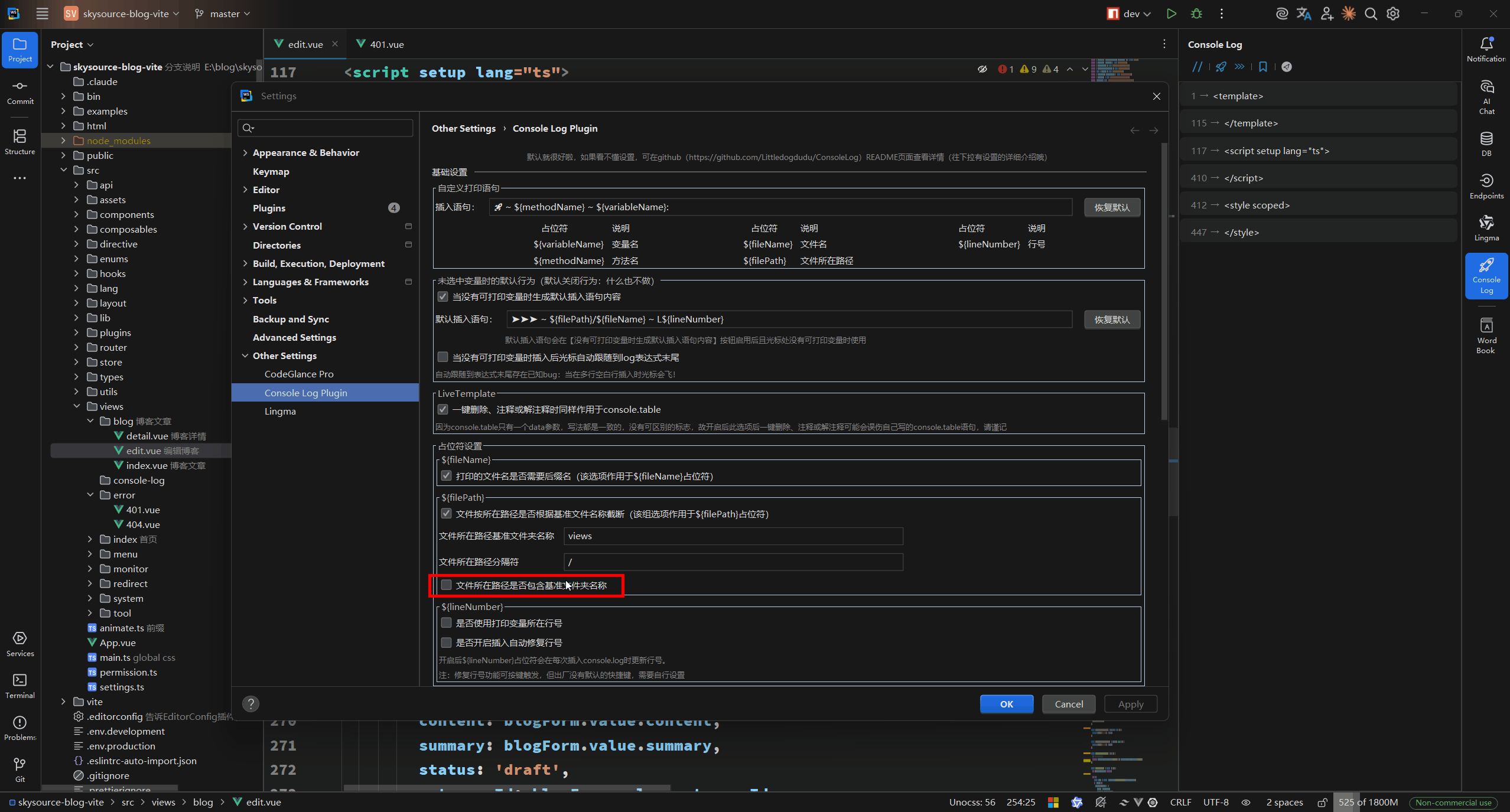Click the Search Everywhere magnifier
1510x812 pixels.
click(1371, 14)
